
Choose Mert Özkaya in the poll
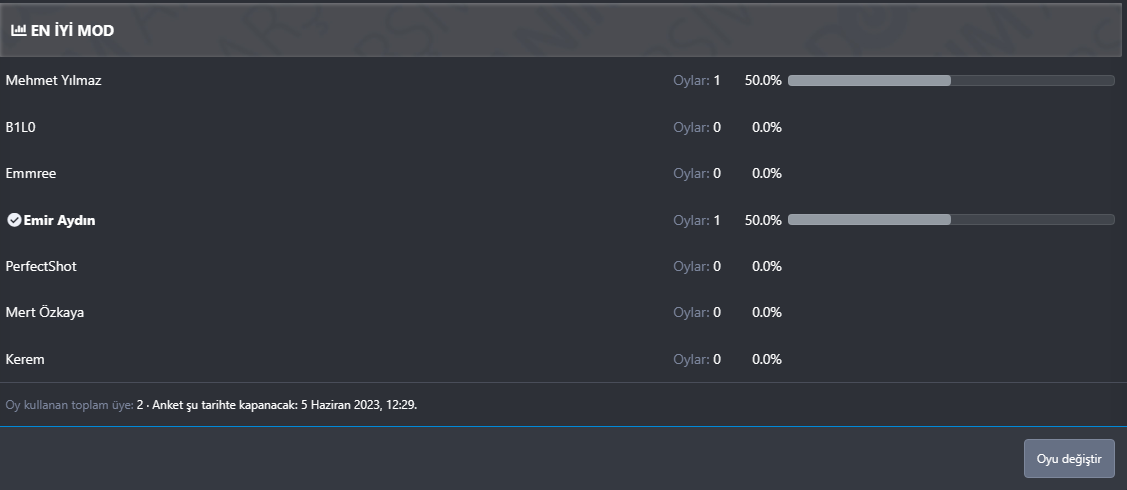[x=45, y=312]
